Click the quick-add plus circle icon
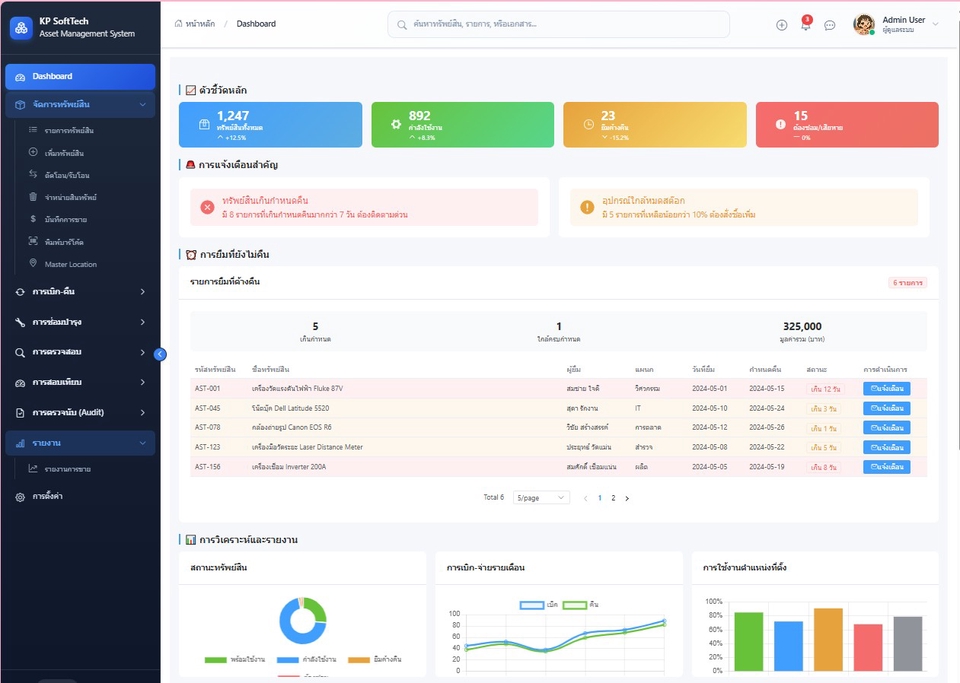 (x=781, y=24)
